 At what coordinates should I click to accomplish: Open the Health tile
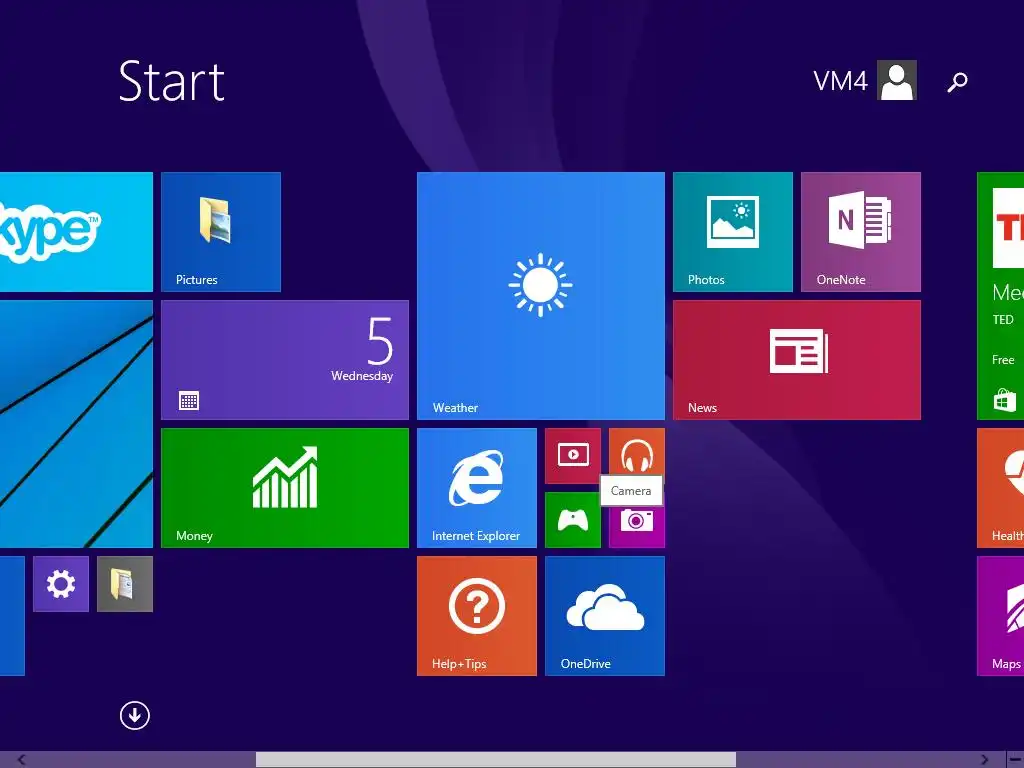pos(1000,488)
